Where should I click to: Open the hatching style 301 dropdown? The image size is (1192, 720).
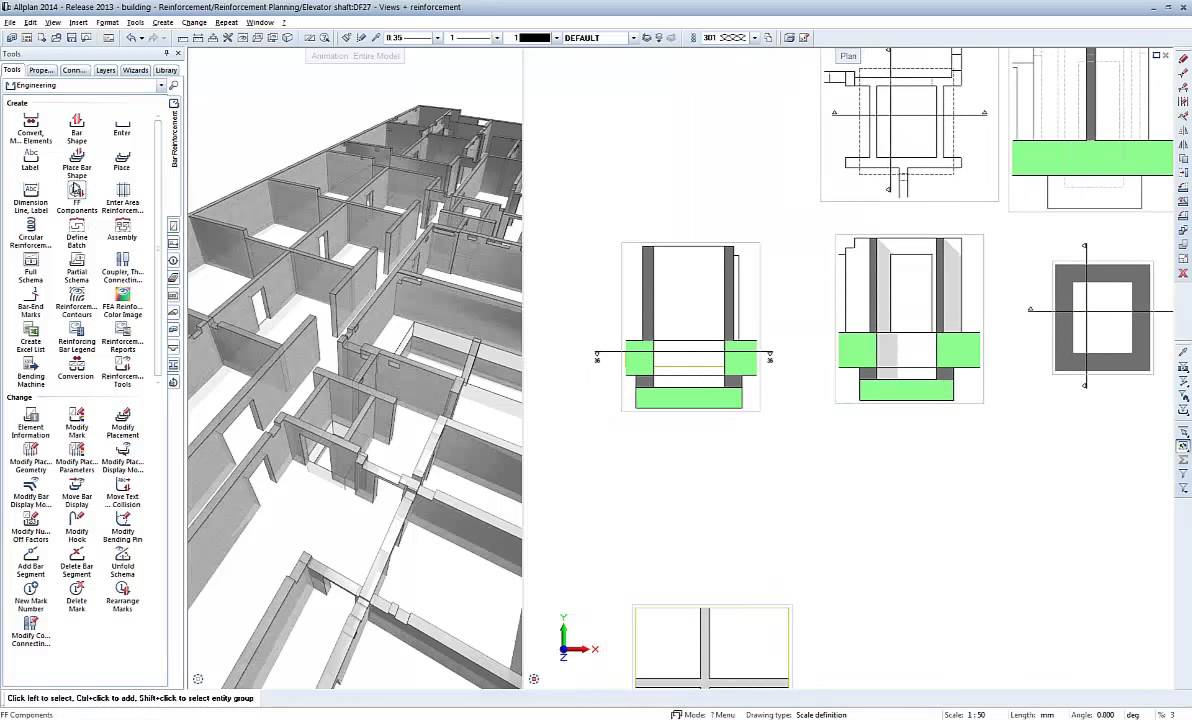[x=755, y=38]
